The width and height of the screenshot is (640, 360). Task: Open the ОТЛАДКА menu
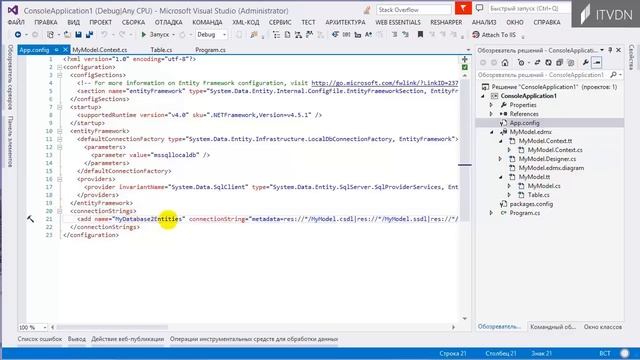click(x=169, y=22)
